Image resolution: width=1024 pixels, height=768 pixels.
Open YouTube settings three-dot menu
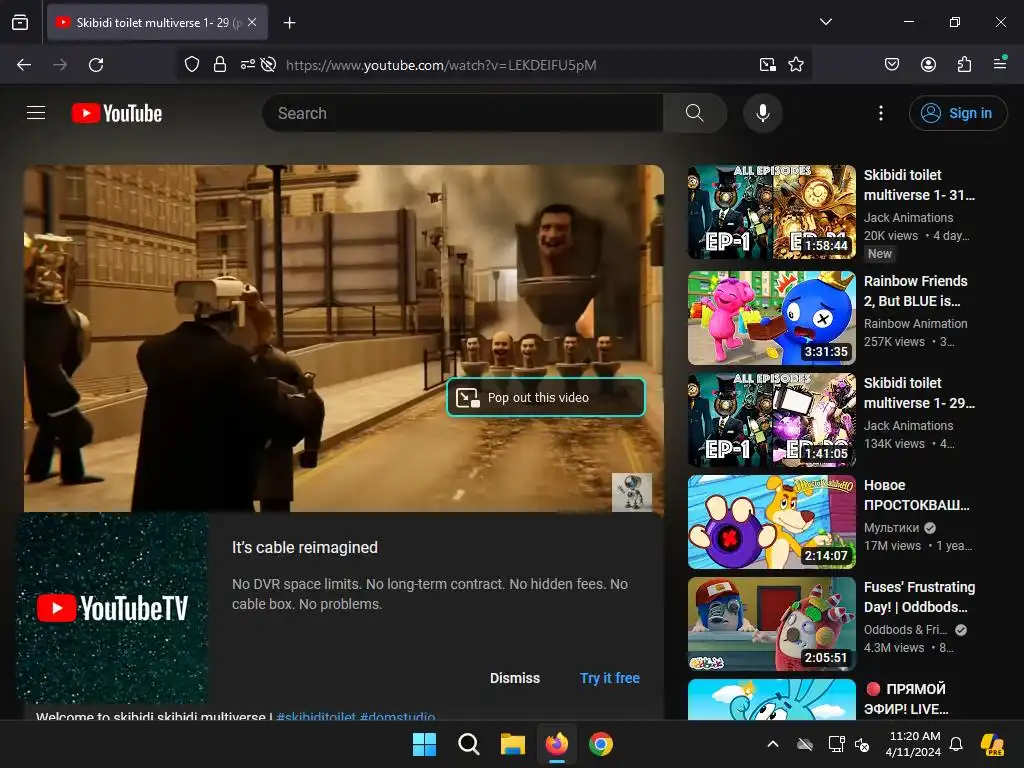pos(881,113)
